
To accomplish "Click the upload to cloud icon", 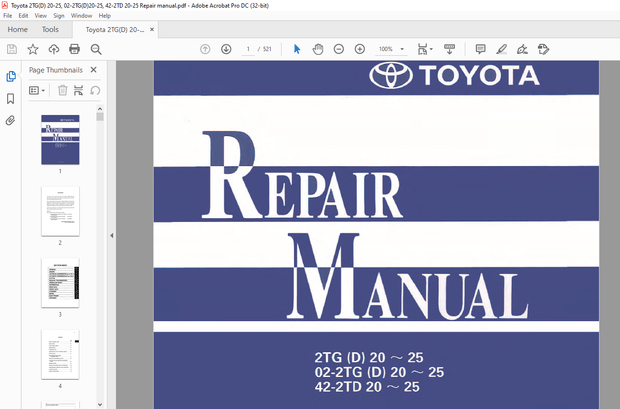I will (x=54, y=49).
